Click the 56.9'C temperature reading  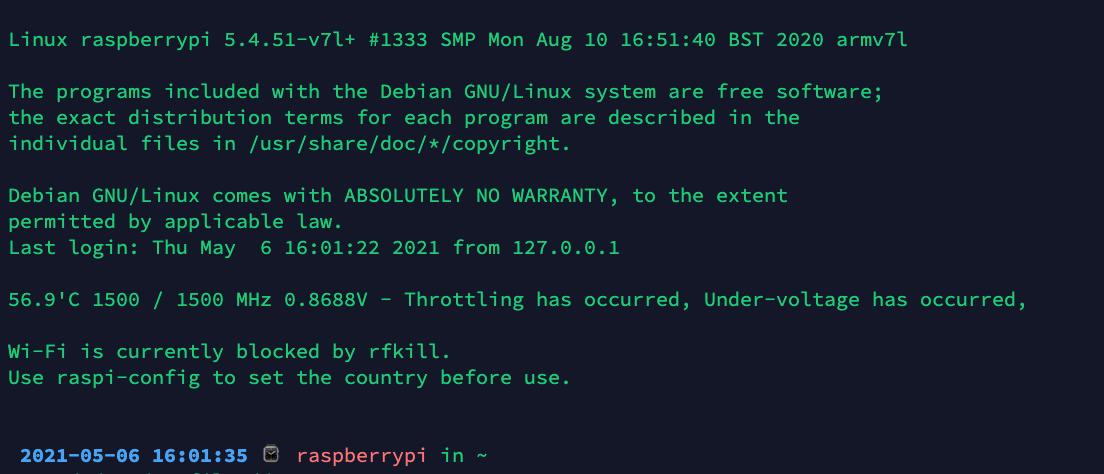45,299
